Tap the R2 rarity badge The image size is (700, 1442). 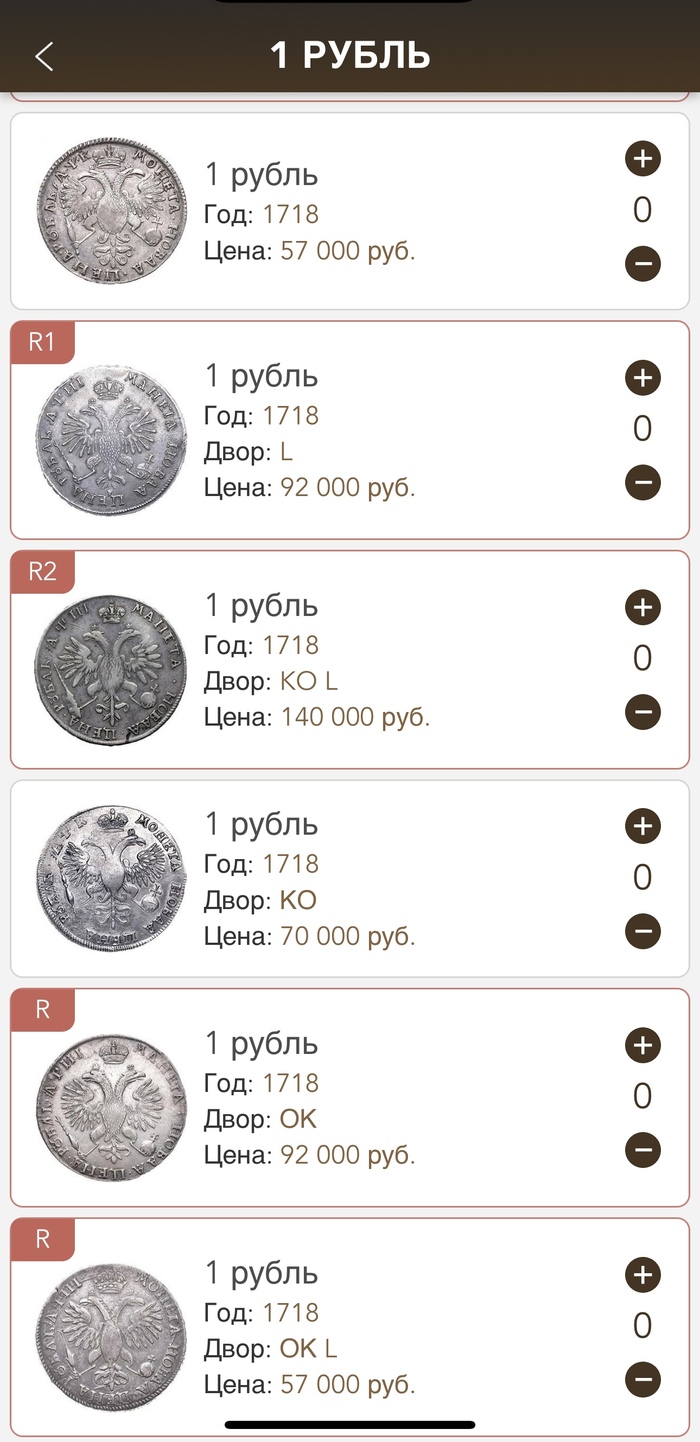click(x=42, y=572)
